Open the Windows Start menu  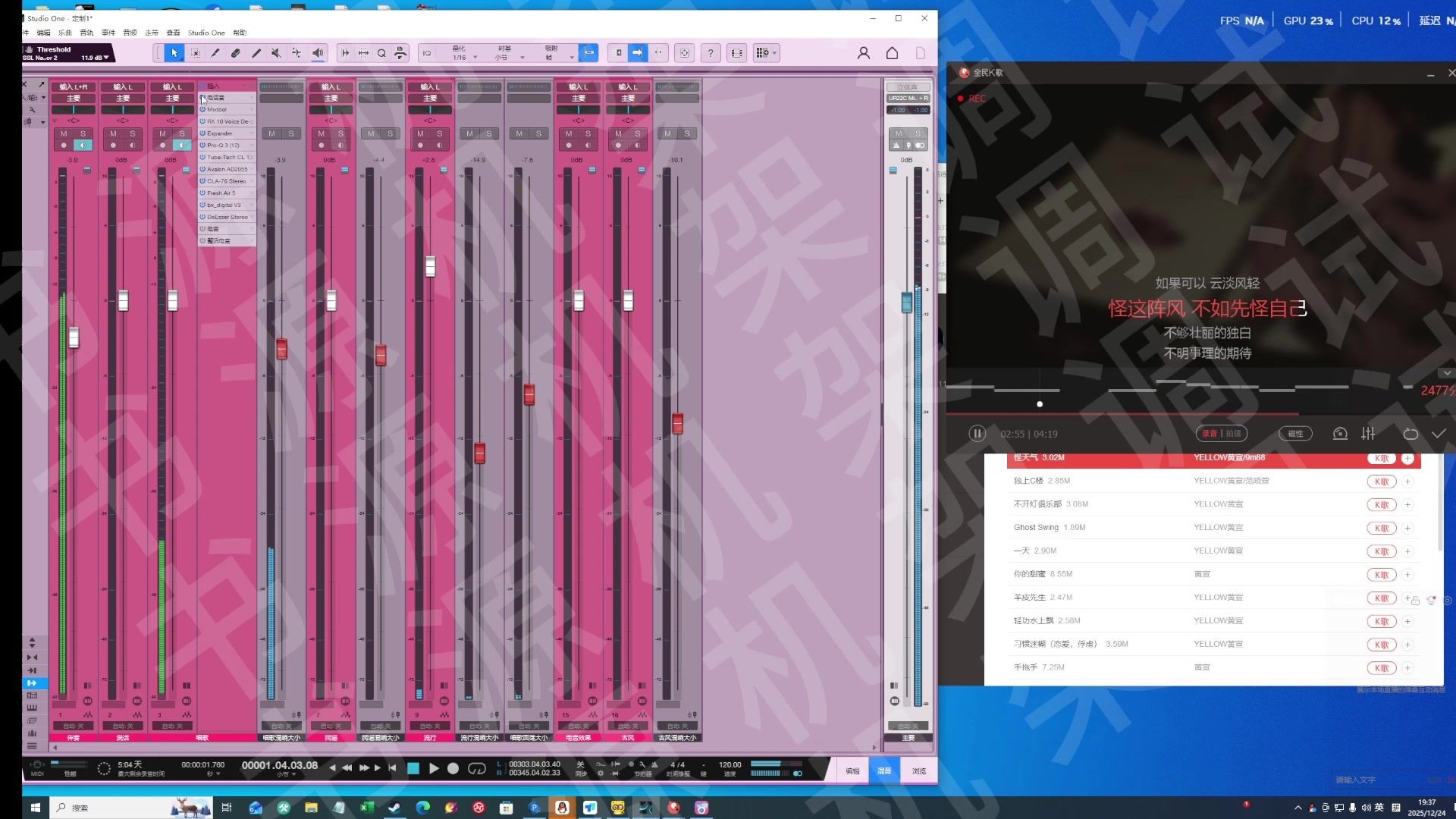point(35,808)
